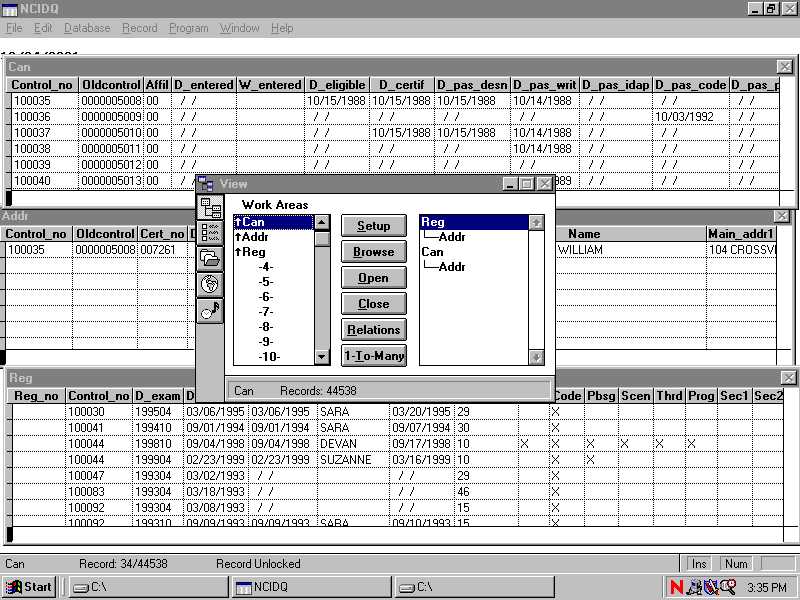Click the magnifier icon in system tray
This screenshot has height=600, width=800.
pyautogui.click(x=728, y=587)
